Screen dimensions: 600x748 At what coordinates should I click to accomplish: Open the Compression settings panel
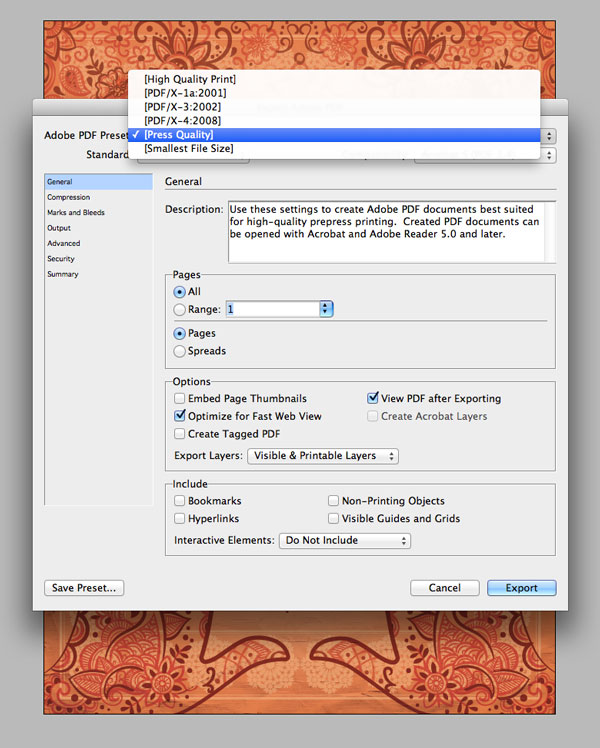coord(98,197)
